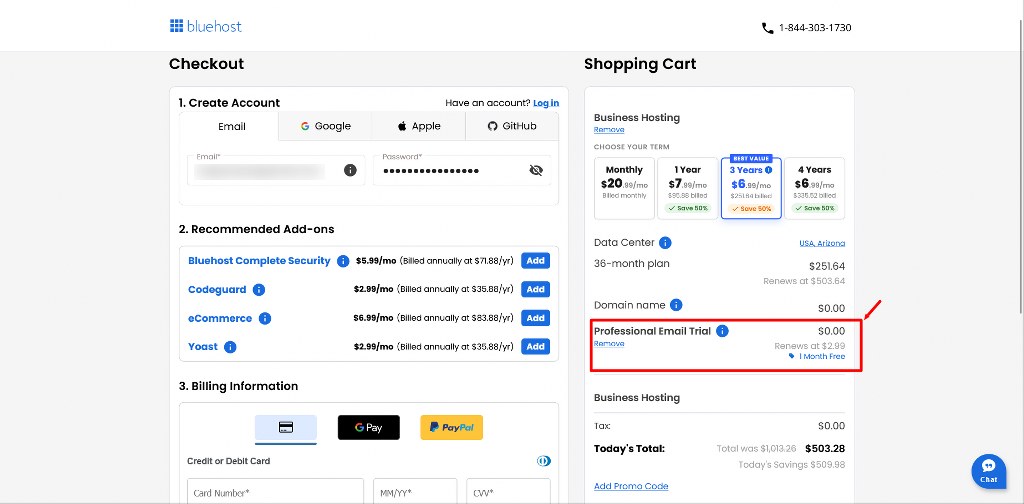Add Bluehost Complete Security add-on

pos(536,261)
